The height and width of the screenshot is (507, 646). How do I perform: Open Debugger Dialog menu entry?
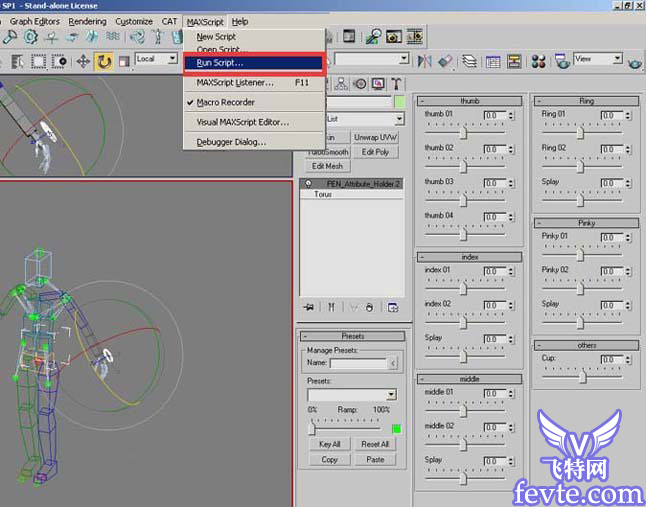253,142
